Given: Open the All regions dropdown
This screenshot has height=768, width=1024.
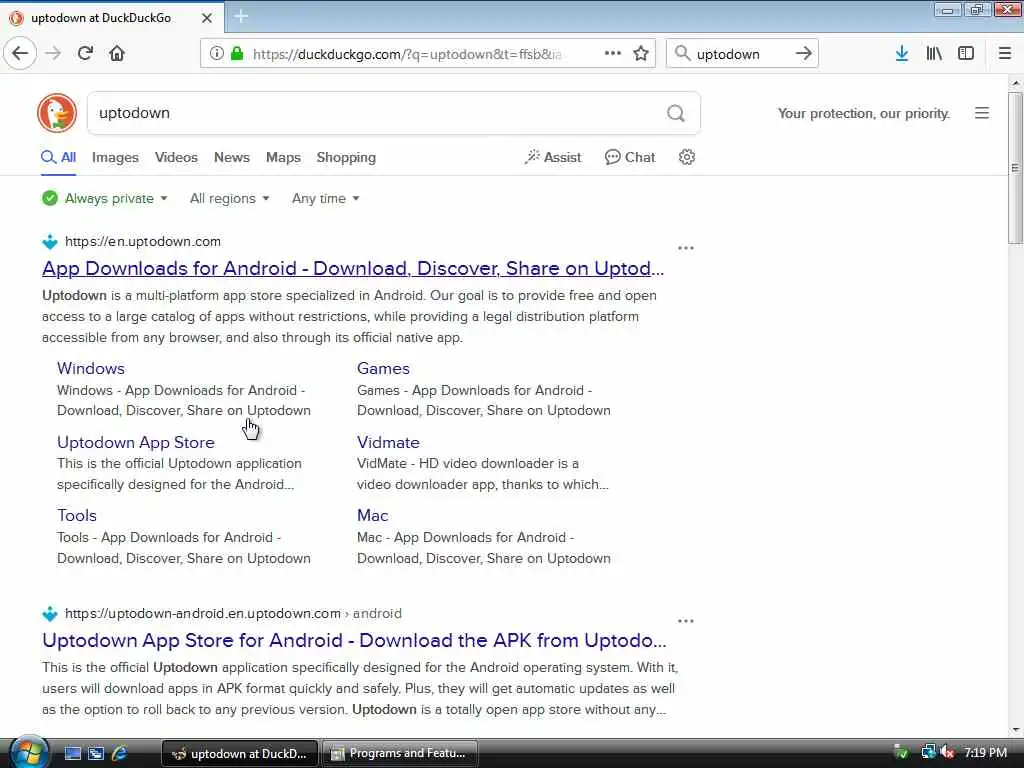Looking at the screenshot, I should point(229,199).
